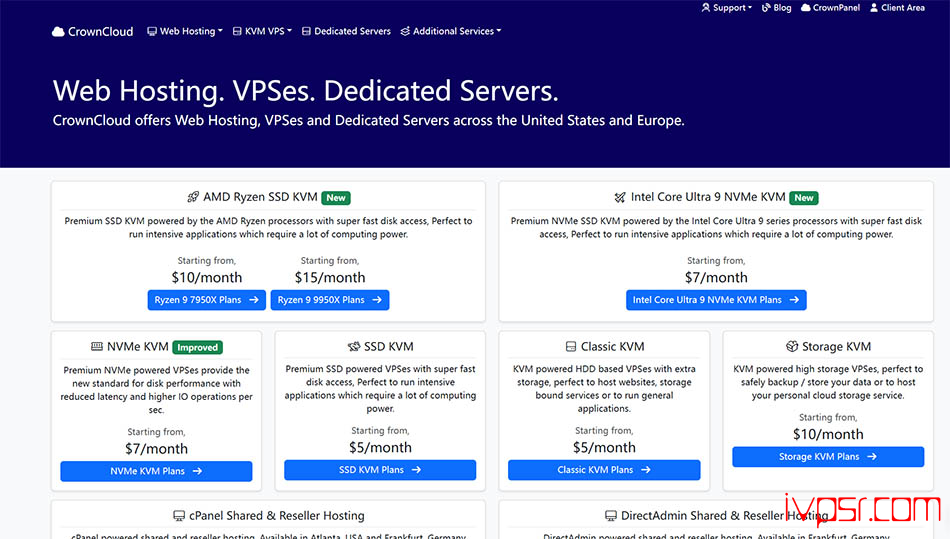This screenshot has width=950, height=539.
Task: Go to the Blog page
Action: tap(777, 8)
